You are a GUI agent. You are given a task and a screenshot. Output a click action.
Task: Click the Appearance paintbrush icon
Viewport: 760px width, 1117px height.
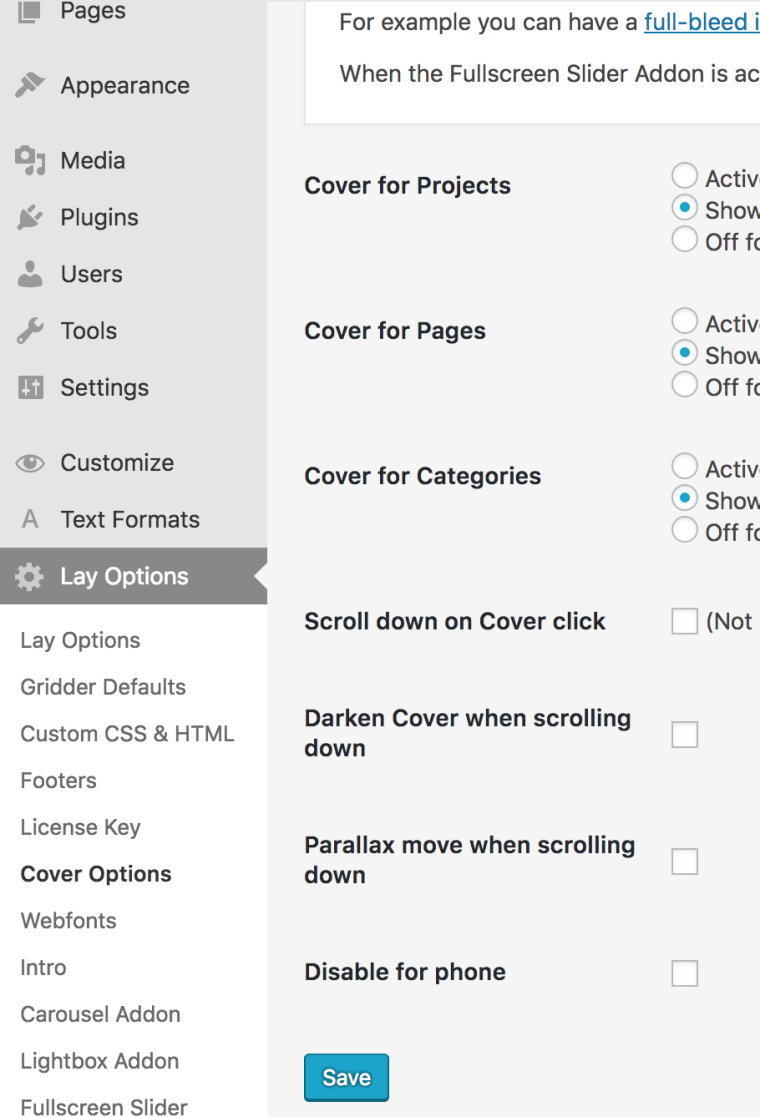(x=30, y=86)
